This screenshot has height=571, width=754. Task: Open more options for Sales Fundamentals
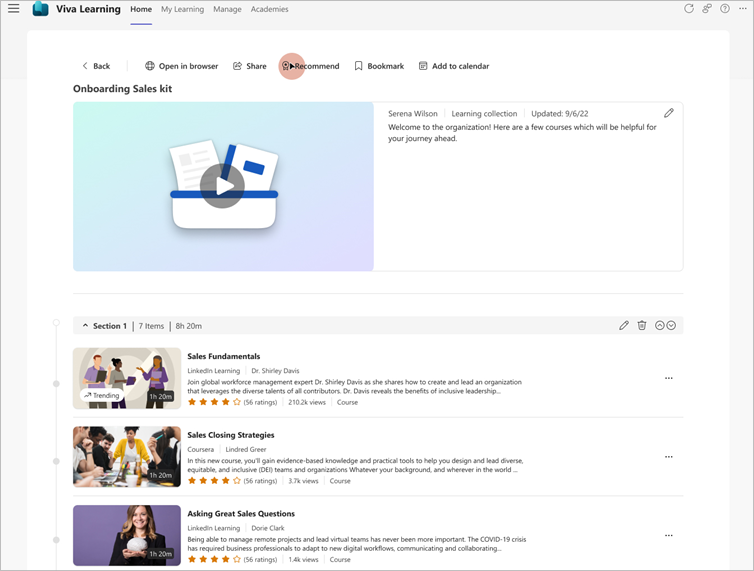pyautogui.click(x=668, y=378)
